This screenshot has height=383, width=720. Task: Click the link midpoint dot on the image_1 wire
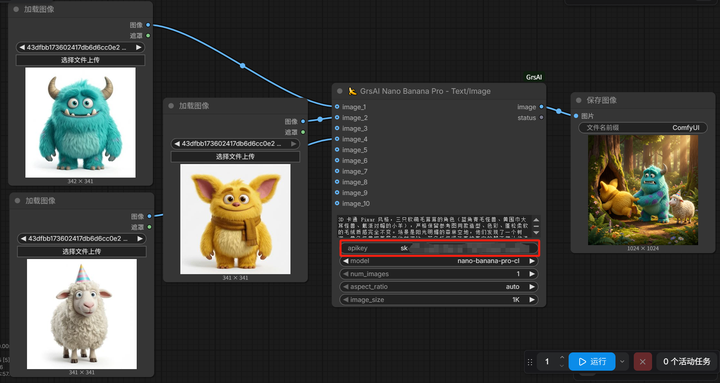pyautogui.click(x=242, y=66)
